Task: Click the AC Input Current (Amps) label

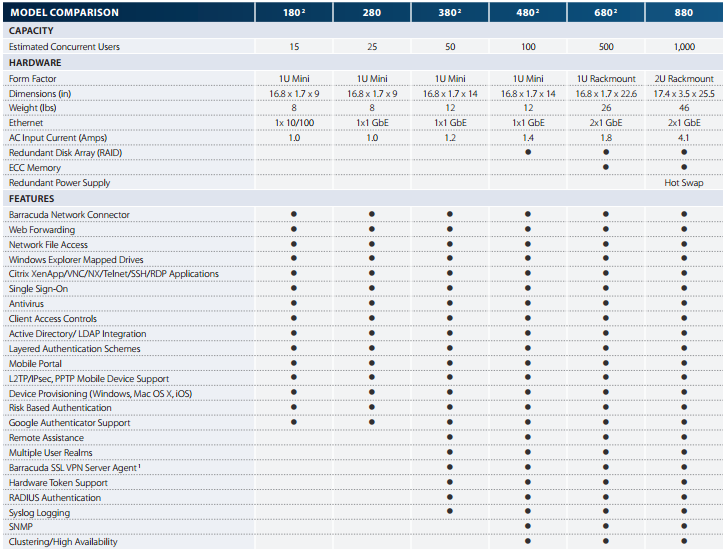Action: 58,138
